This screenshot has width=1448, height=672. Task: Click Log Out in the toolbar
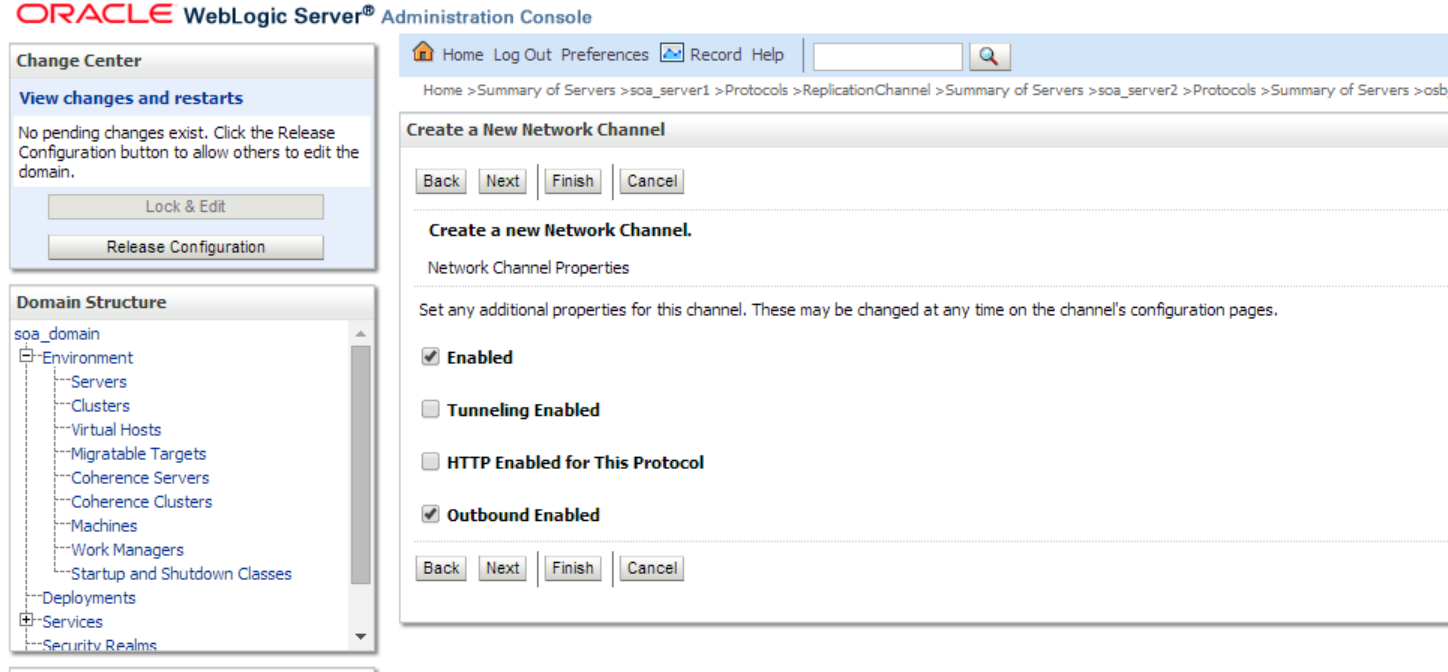[522, 55]
